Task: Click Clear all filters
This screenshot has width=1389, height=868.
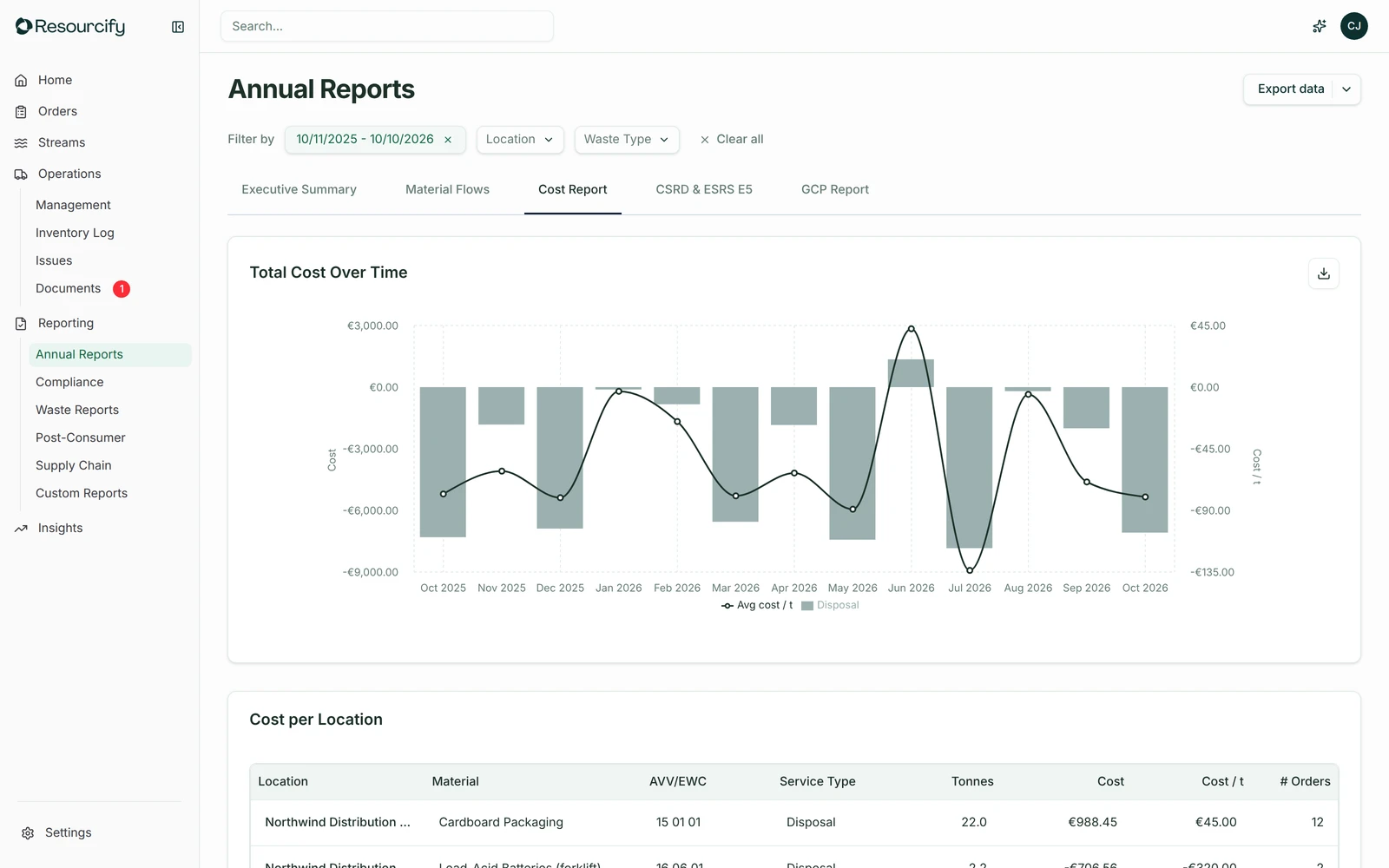Action: click(x=732, y=139)
